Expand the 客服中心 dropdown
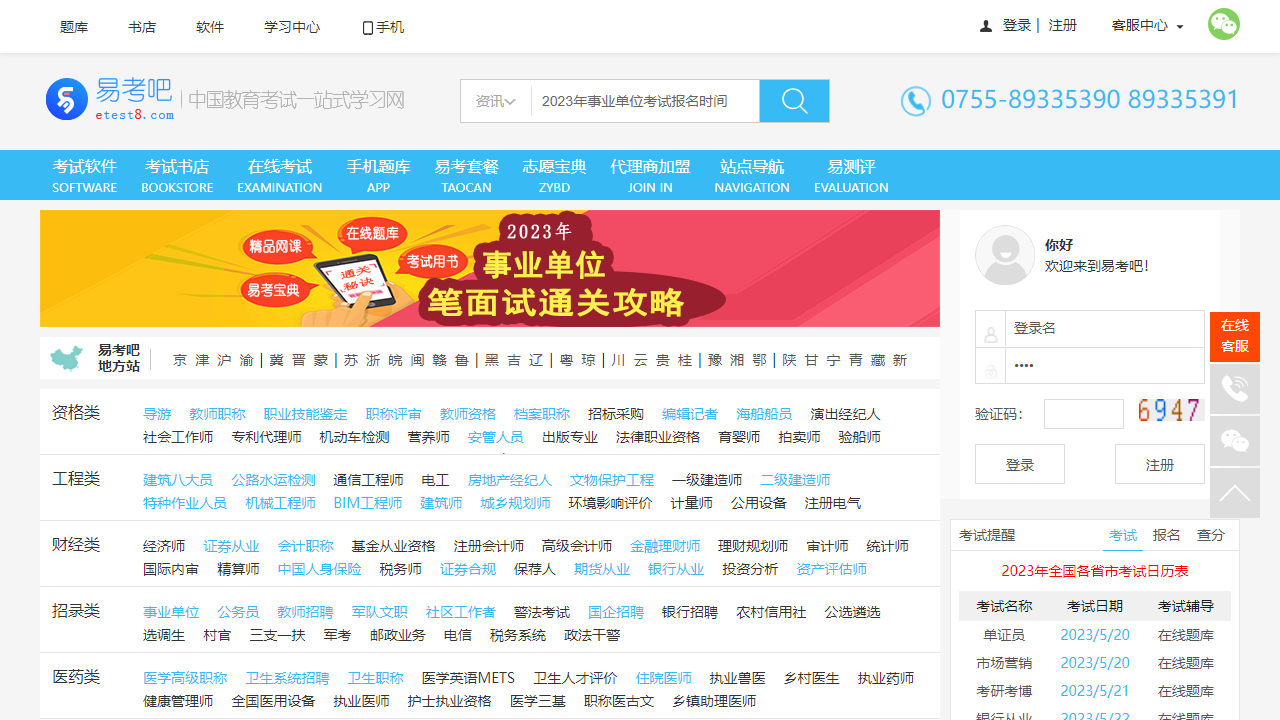The width and height of the screenshot is (1280, 720). tap(1147, 26)
